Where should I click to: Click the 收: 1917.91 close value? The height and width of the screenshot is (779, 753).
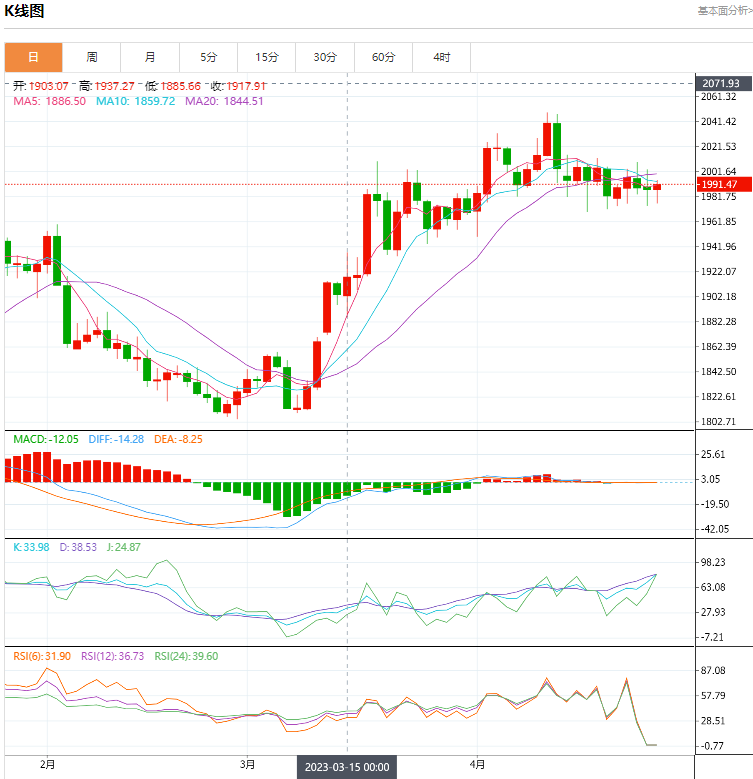pos(238,86)
